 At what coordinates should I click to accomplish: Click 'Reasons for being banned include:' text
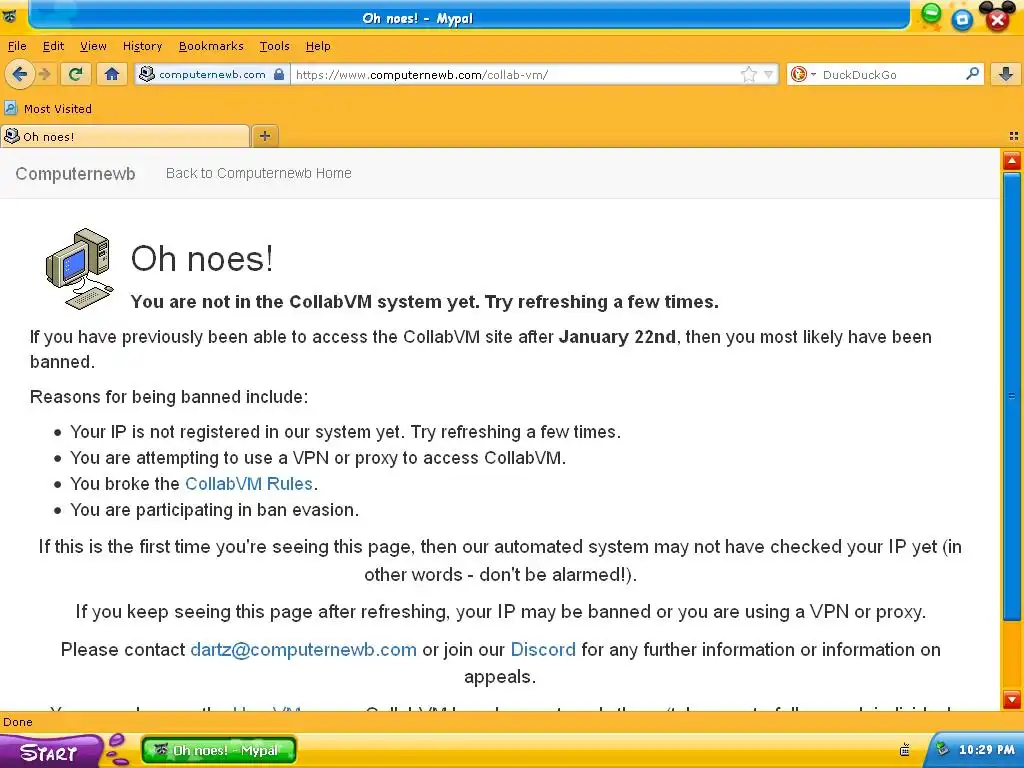tap(168, 397)
